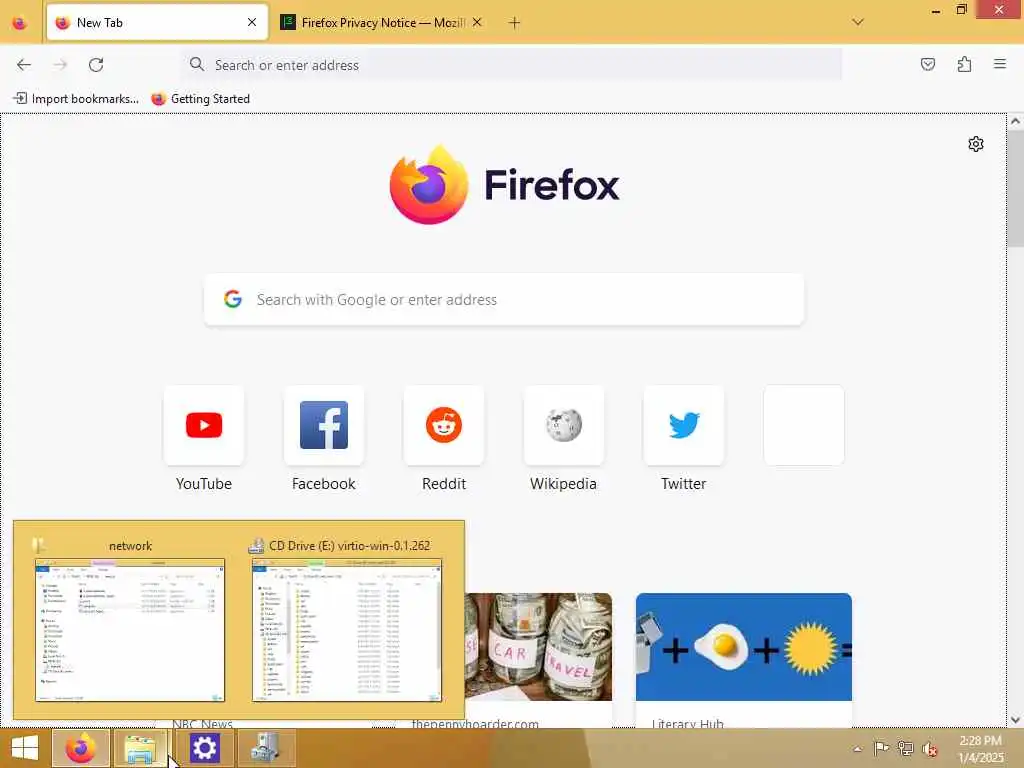Click the page scrollbar down arrow

[1015, 719]
